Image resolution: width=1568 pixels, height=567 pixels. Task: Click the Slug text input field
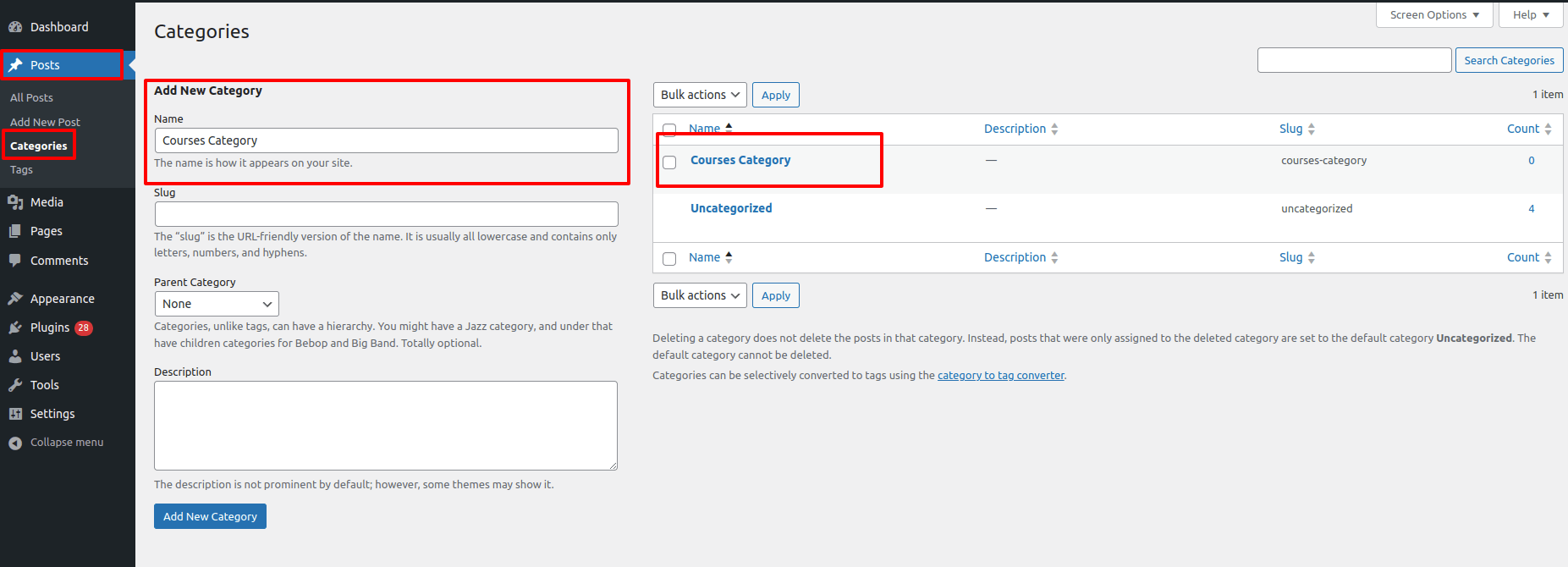[386, 214]
